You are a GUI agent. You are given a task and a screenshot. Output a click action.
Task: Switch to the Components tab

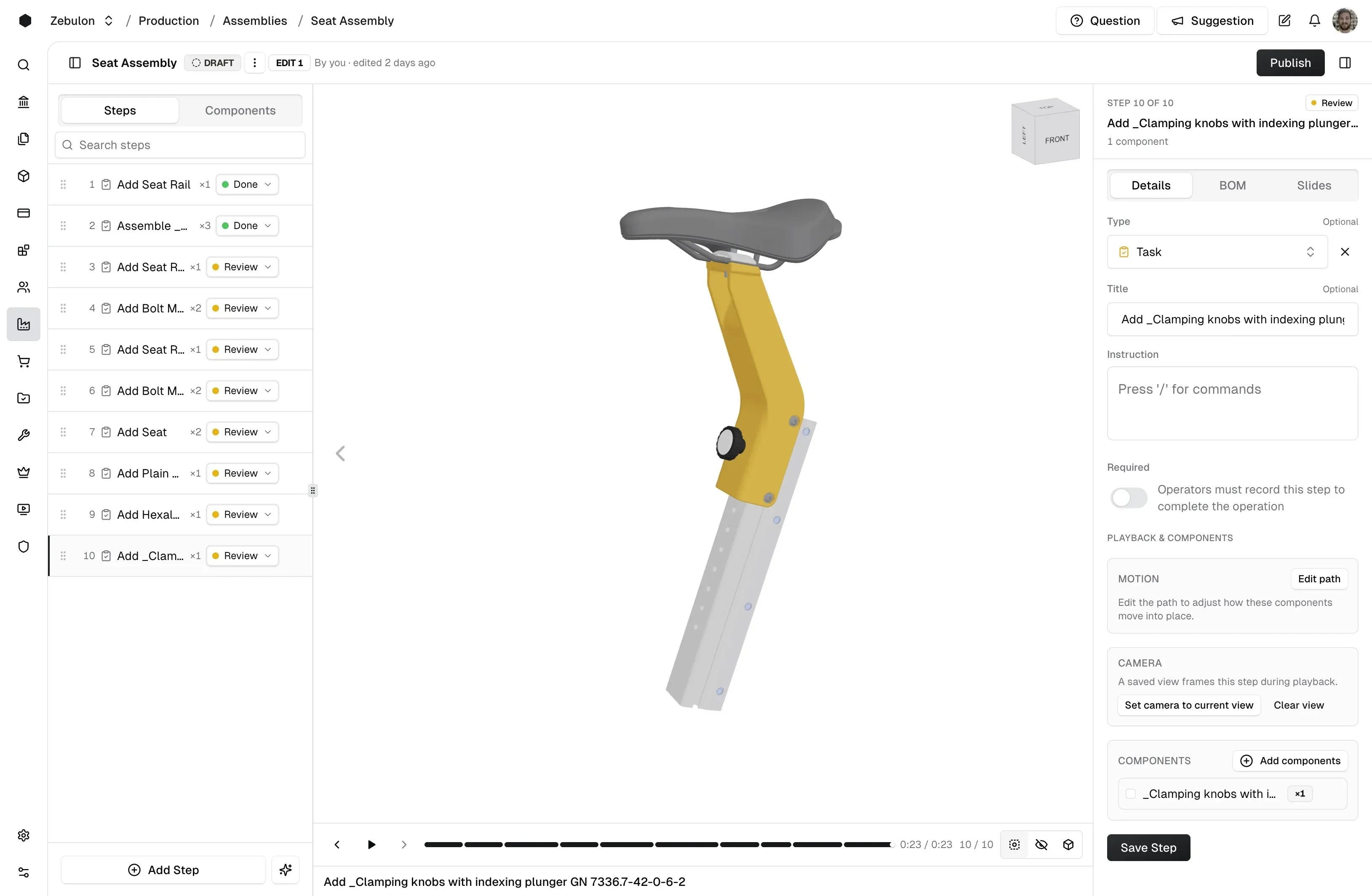(240, 110)
